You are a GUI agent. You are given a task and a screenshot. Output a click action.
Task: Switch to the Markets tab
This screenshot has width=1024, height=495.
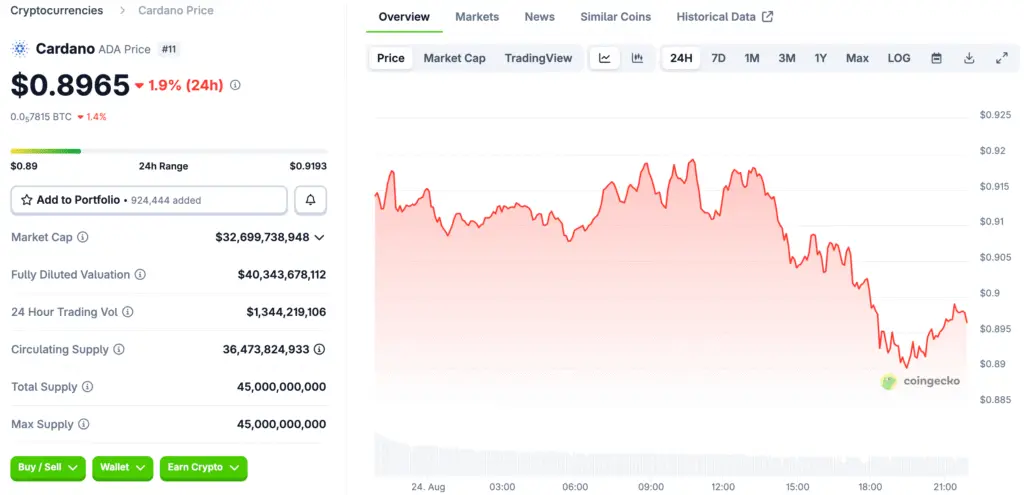[477, 17]
